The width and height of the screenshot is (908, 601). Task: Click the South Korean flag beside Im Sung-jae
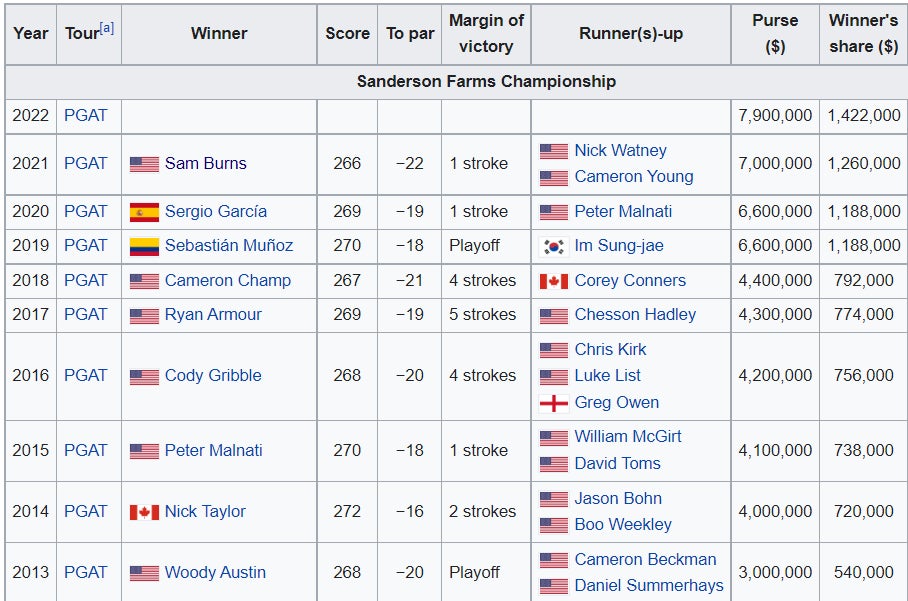[554, 246]
